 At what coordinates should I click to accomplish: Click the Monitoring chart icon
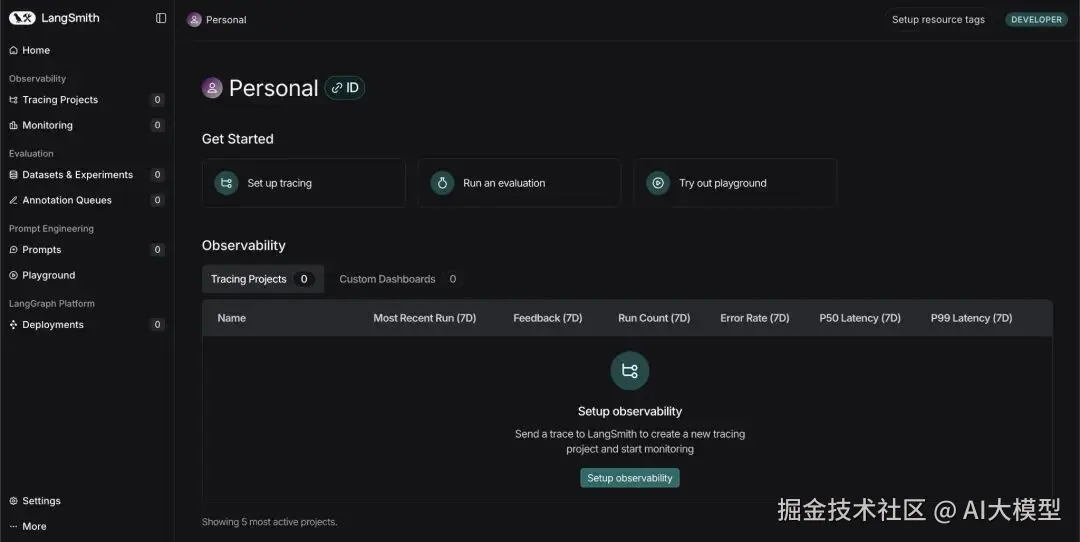click(x=13, y=125)
